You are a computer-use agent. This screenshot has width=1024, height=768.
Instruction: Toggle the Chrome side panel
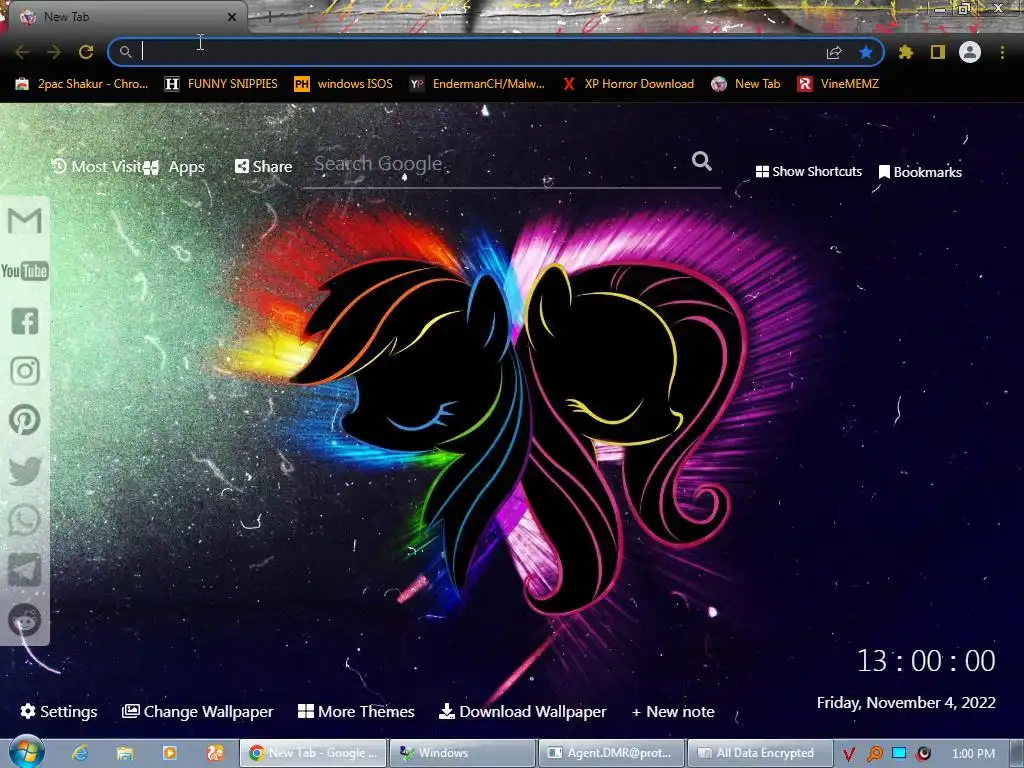tap(938, 52)
